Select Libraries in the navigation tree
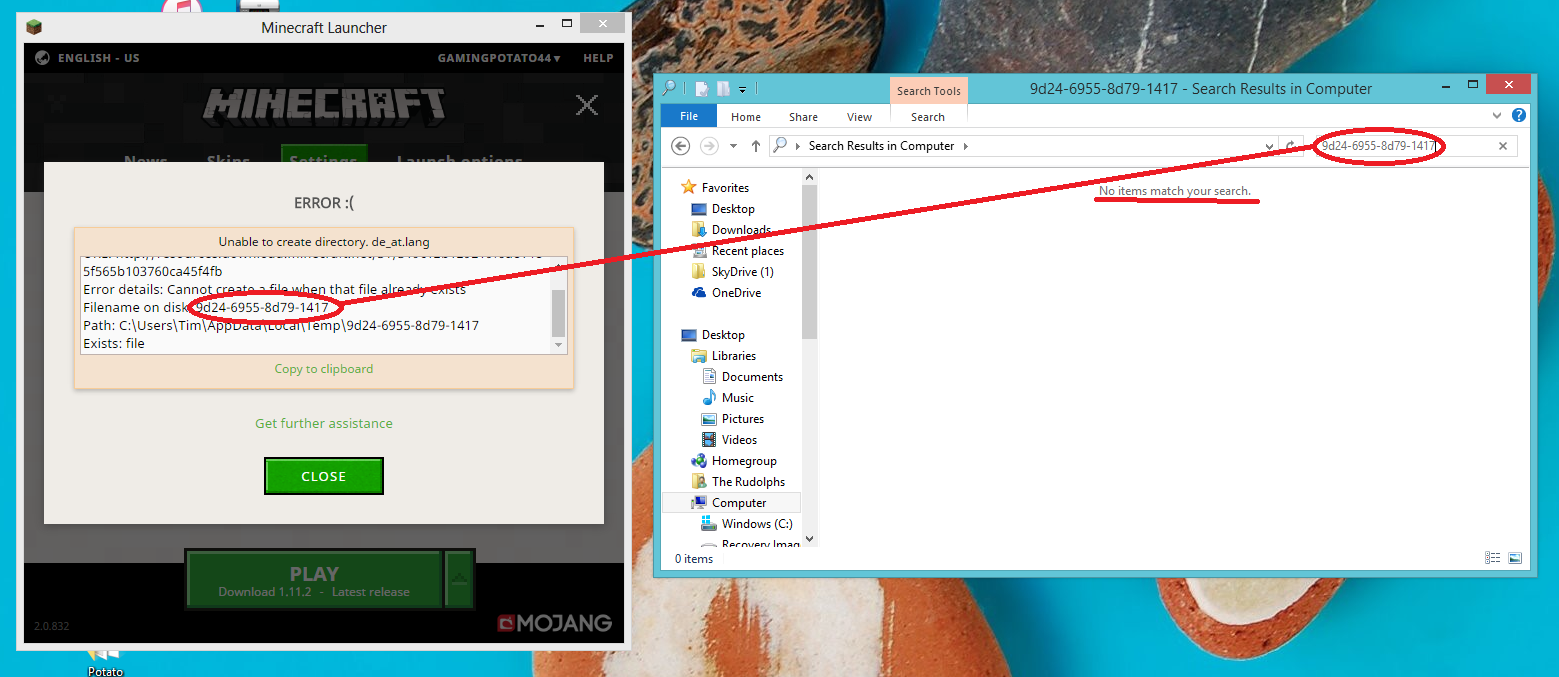The width and height of the screenshot is (1559, 677). 723,356
